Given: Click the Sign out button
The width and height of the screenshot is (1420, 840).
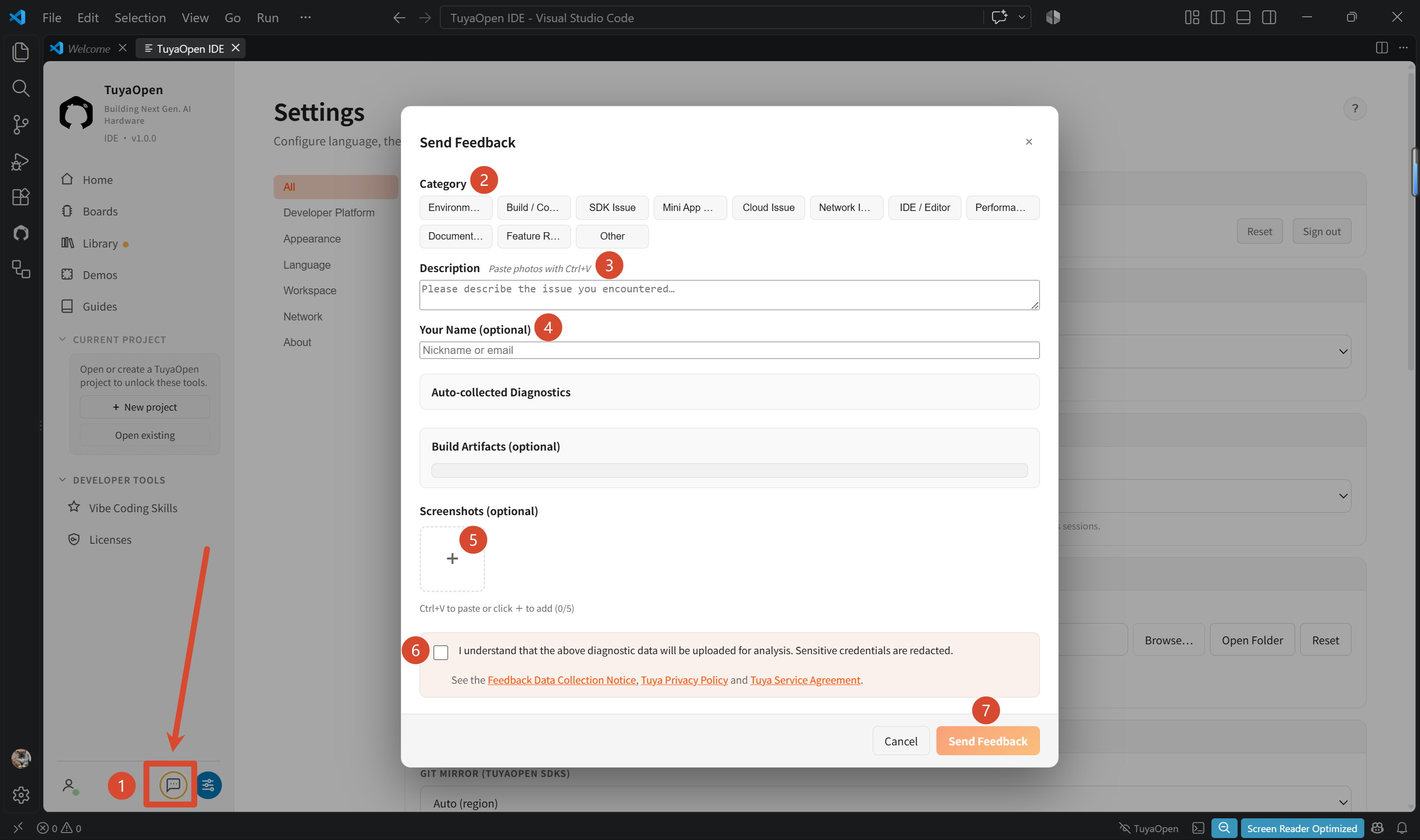Looking at the screenshot, I should [x=1321, y=231].
